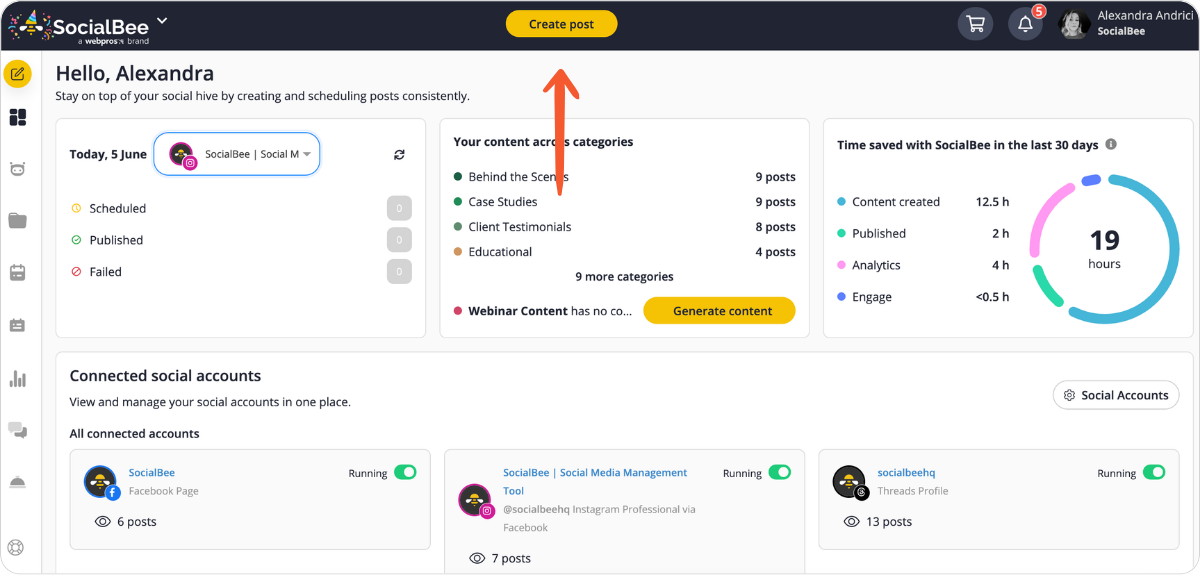Click the SocialBee logo

[80, 25]
